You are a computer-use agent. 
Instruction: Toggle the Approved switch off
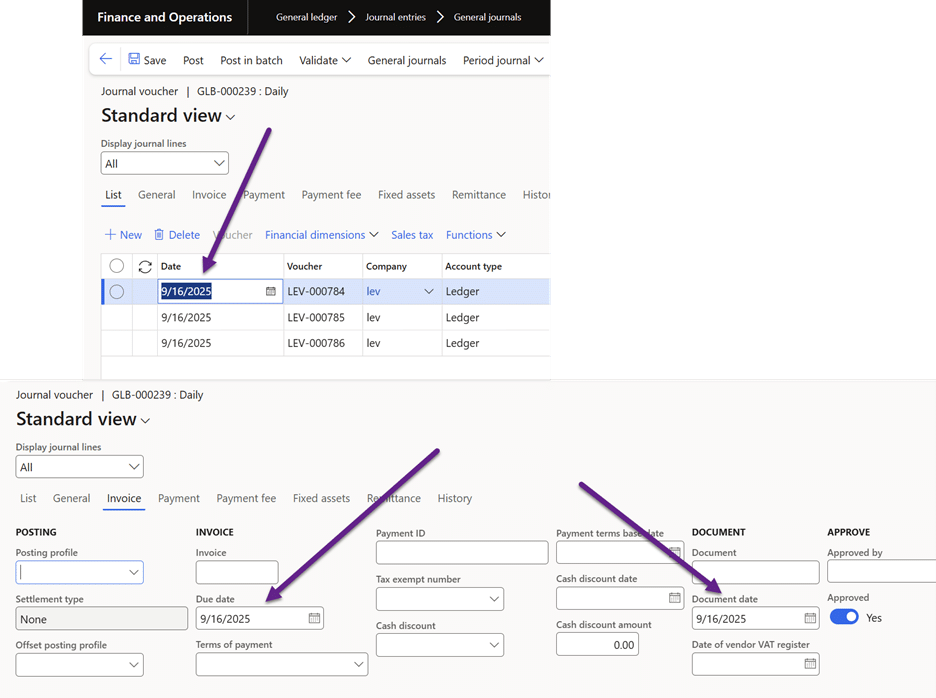pyautogui.click(x=844, y=617)
